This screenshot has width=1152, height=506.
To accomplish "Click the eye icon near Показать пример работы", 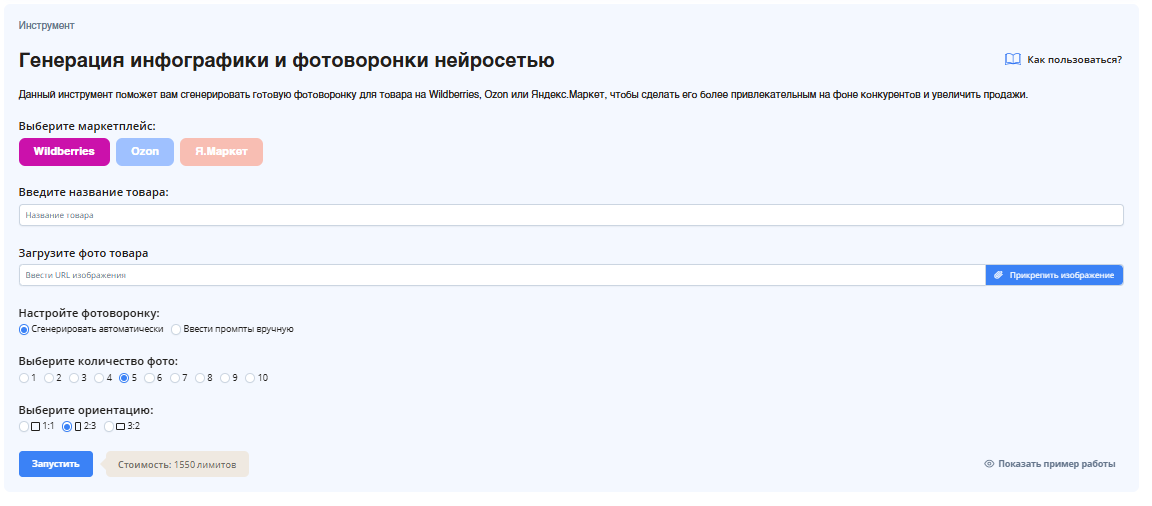I will tap(989, 464).
